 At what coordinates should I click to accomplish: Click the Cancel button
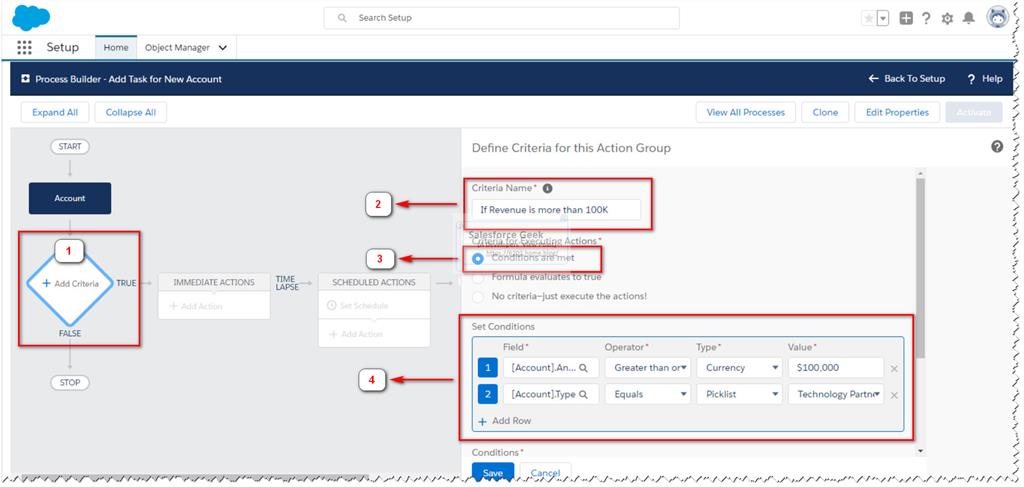545,472
